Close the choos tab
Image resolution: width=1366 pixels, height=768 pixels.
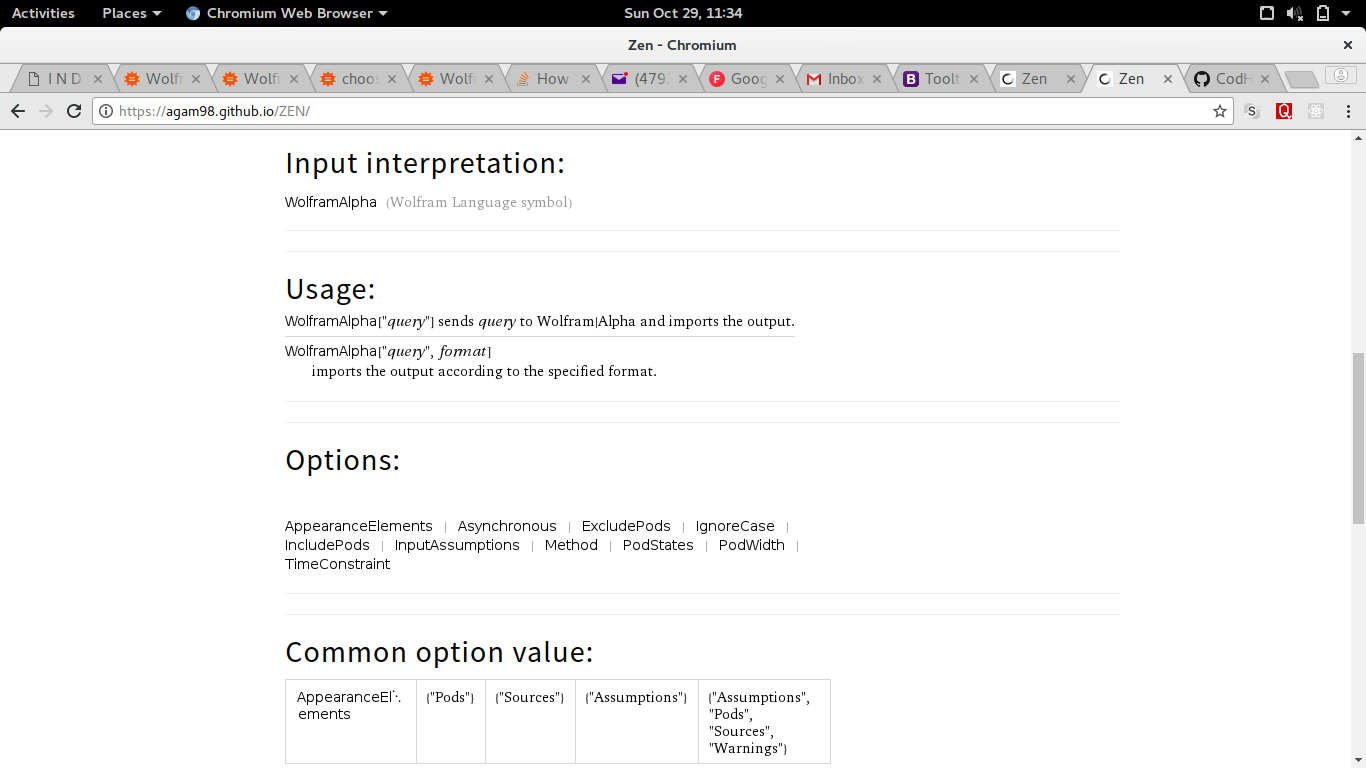(x=392, y=79)
